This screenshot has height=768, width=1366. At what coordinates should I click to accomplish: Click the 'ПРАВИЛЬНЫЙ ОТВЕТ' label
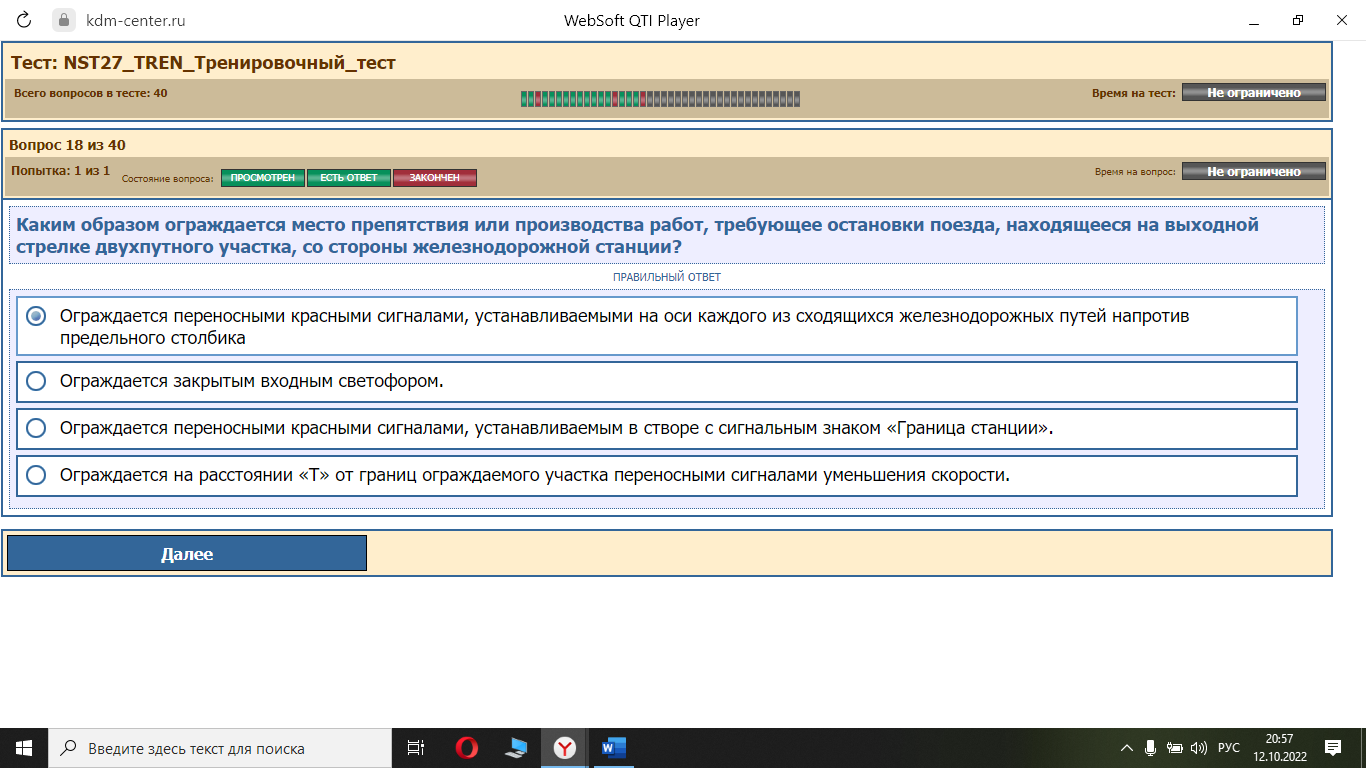(667, 277)
